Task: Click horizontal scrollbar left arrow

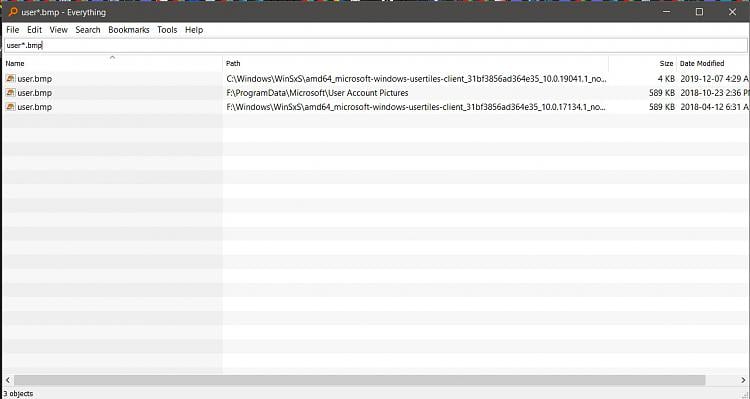Action: coord(8,380)
